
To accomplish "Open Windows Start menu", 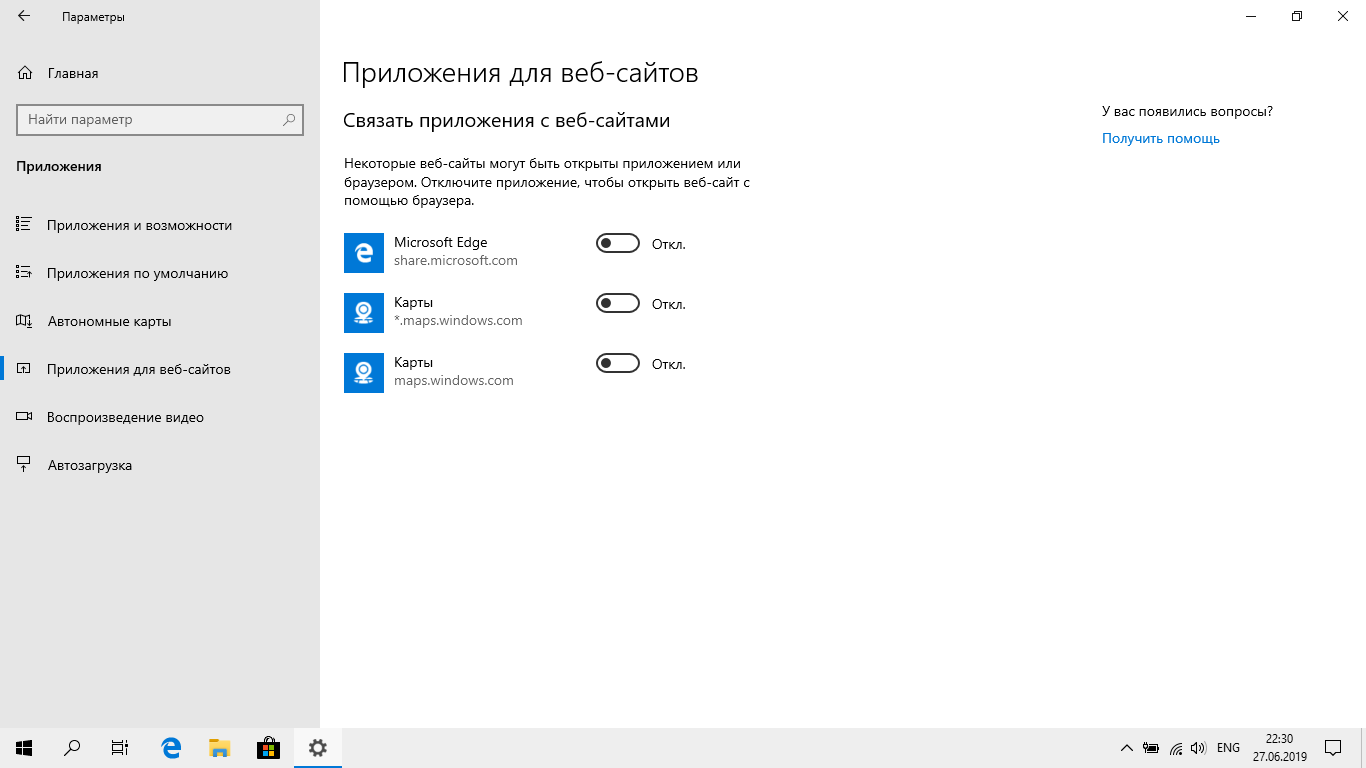I will [x=24, y=747].
